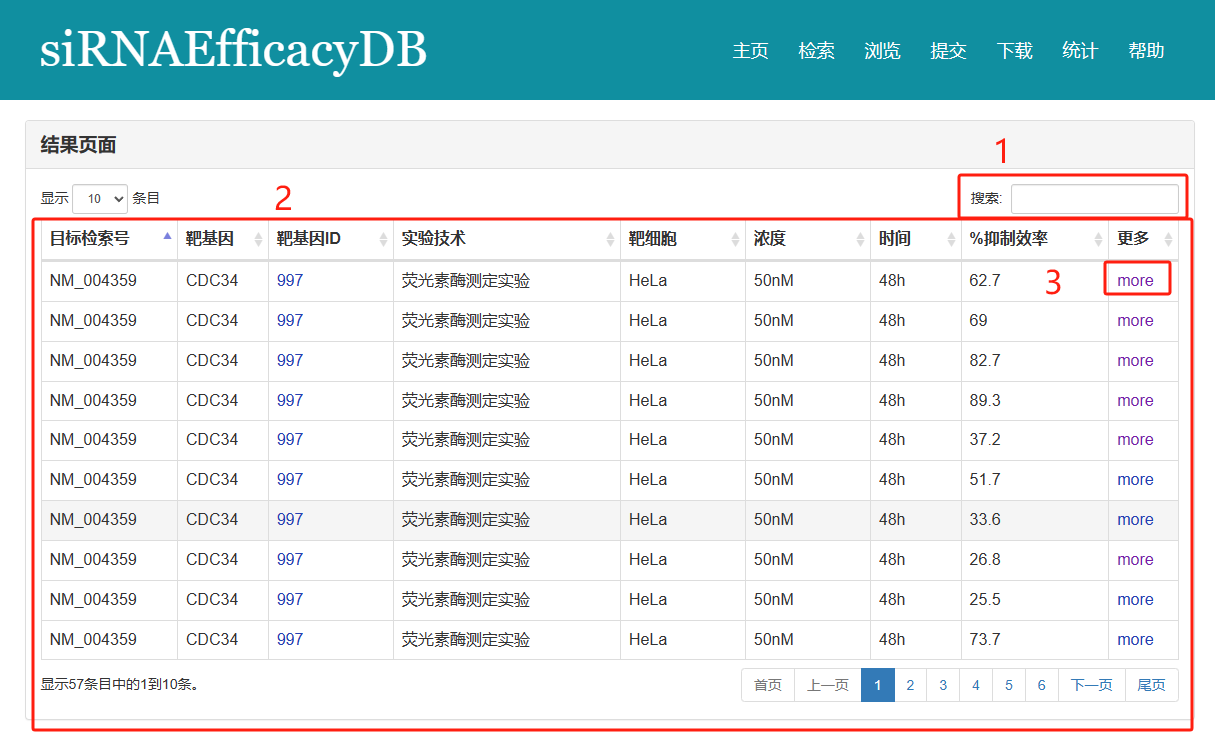Select pagination page 3
Image resolution: width=1215 pixels, height=749 pixels.
(943, 685)
